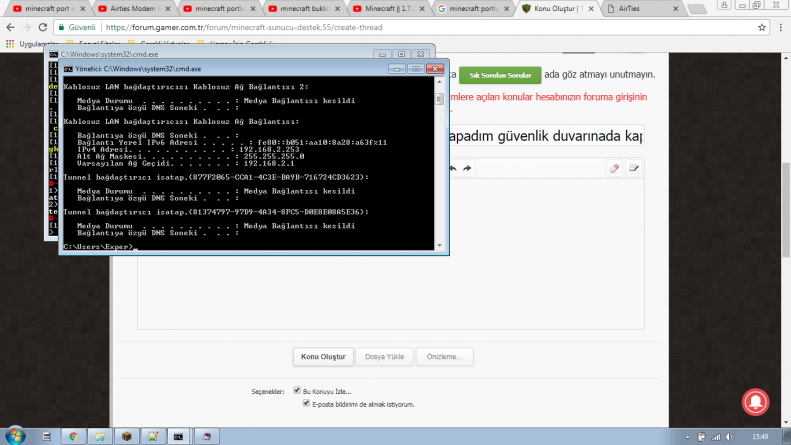Toggle 'E-posta bildirimi de almak istiyorum' checkbox
The image size is (791, 445).
pyautogui.click(x=306, y=403)
